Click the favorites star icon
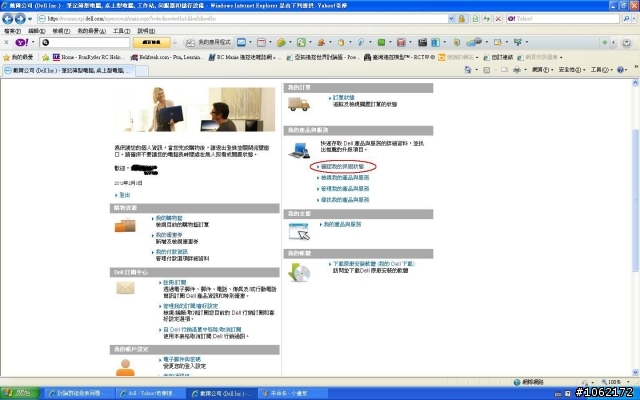This screenshot has height=400, width=640. point(7,57)
